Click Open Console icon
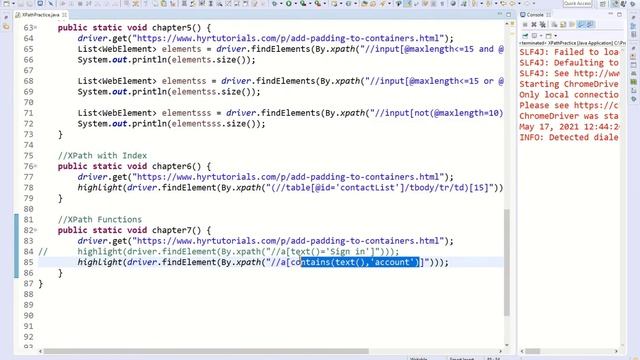Screen dimensions: 640x360 pyautogui.click(x=549, y=36)
